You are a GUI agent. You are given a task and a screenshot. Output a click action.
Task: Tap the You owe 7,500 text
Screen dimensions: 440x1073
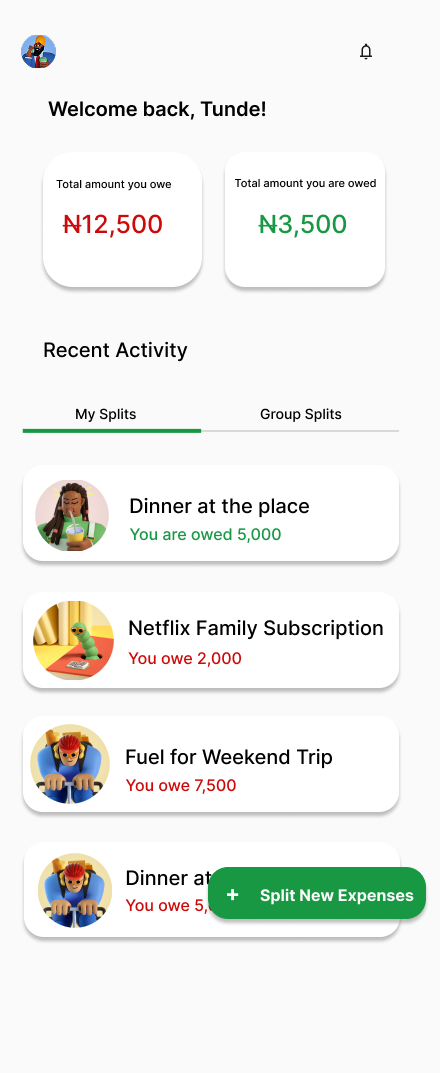pos(181,786)
